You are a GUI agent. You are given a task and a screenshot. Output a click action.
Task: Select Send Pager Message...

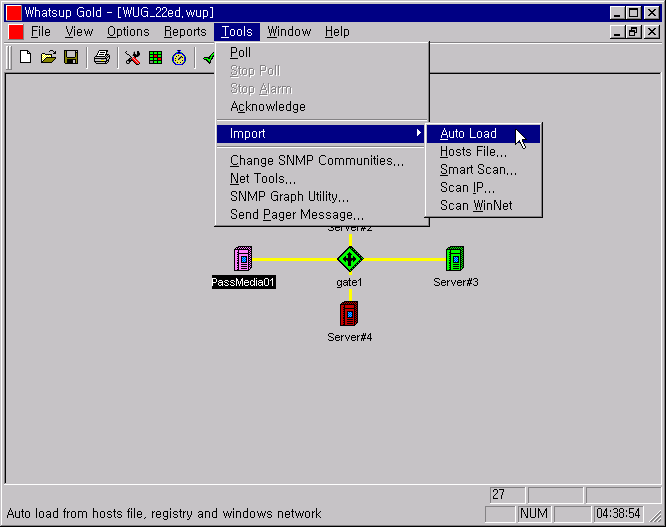coord(322,214)
